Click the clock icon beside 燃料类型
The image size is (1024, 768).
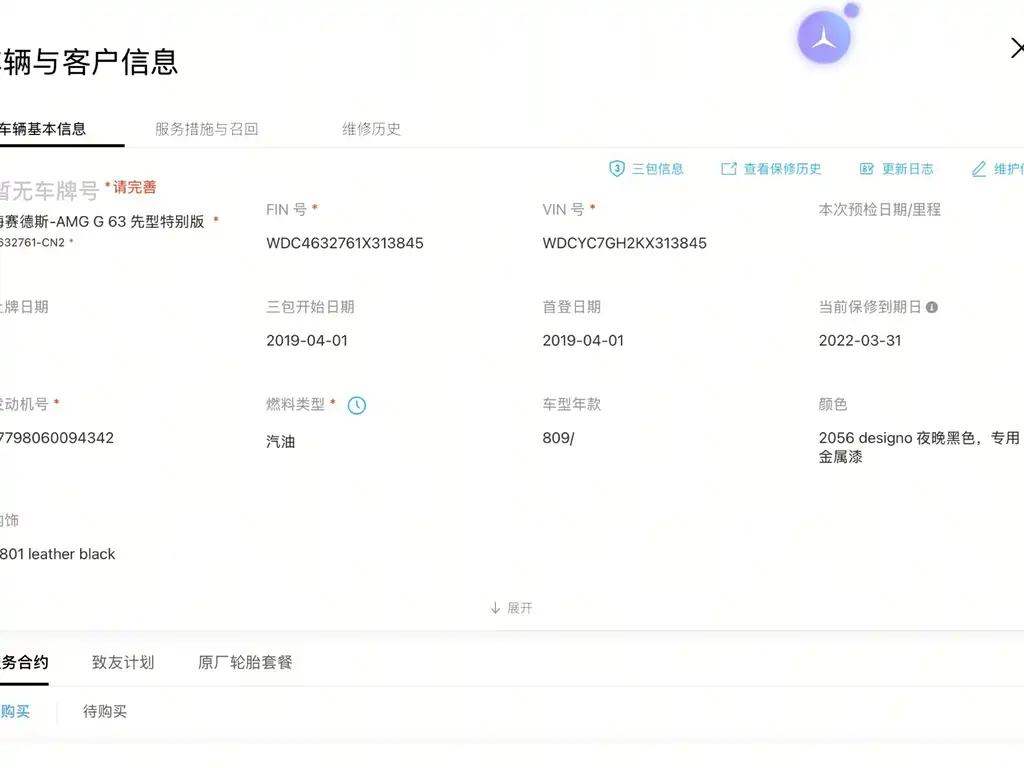click(x=357, y=406)
